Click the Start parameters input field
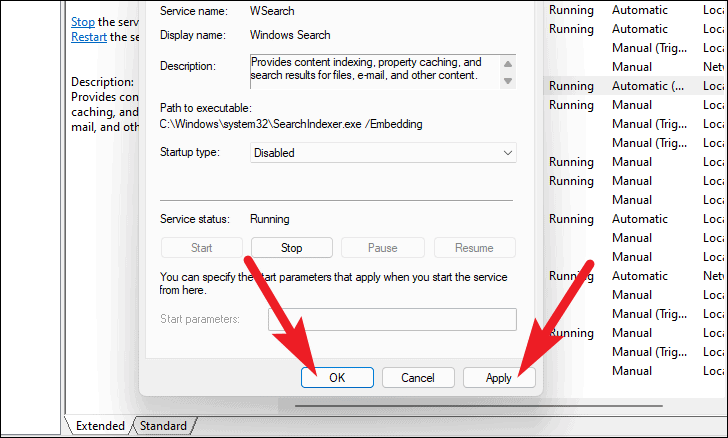728x438 pixels. (x=392, y=320)
